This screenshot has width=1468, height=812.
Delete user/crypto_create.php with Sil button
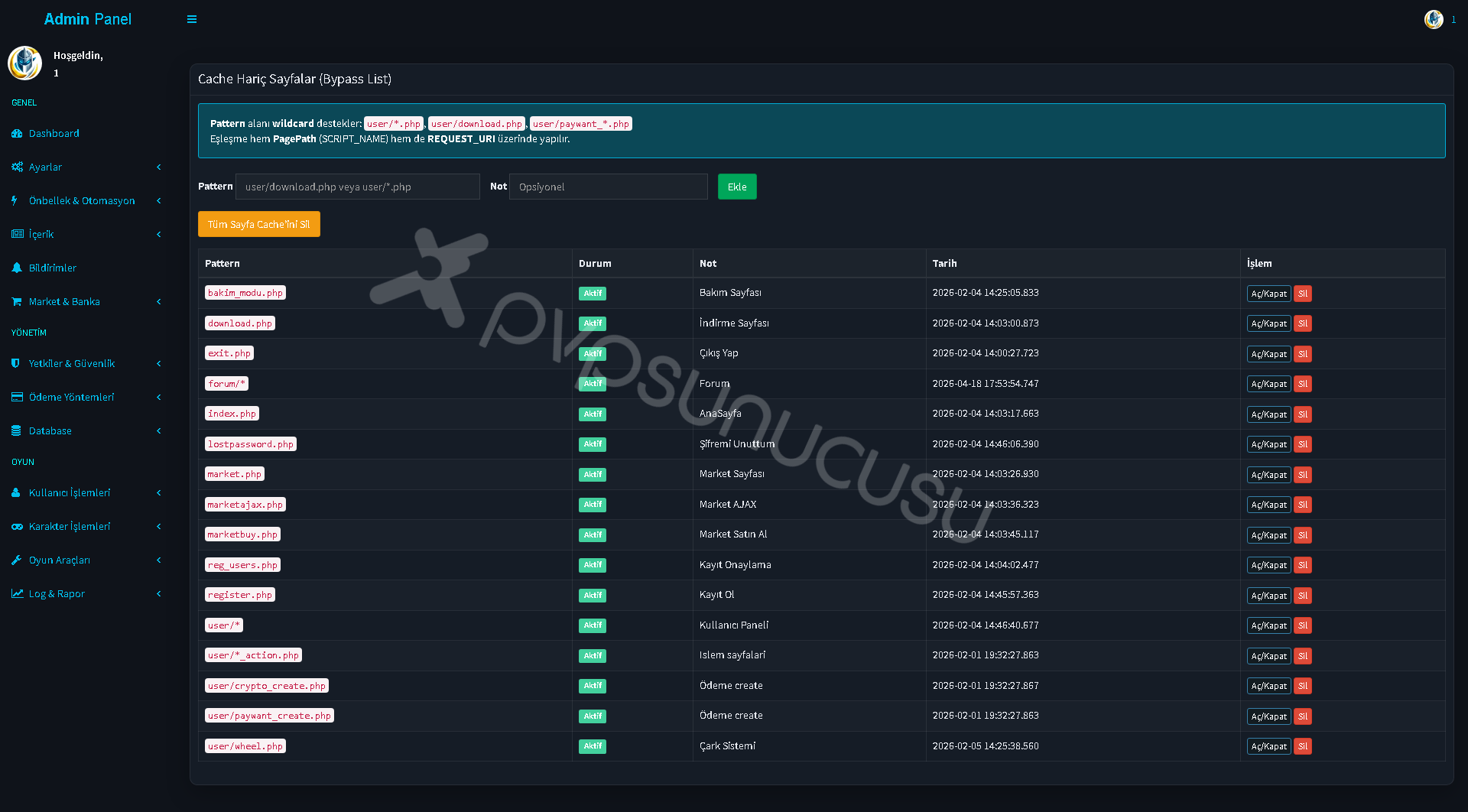(x=1303, y=686)
